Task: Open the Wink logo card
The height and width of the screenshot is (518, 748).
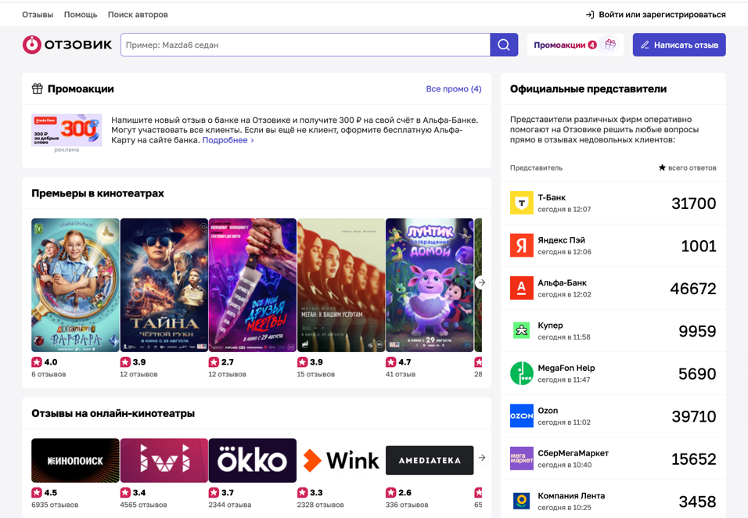Action: pyautogui.click(x=341, y=460)
